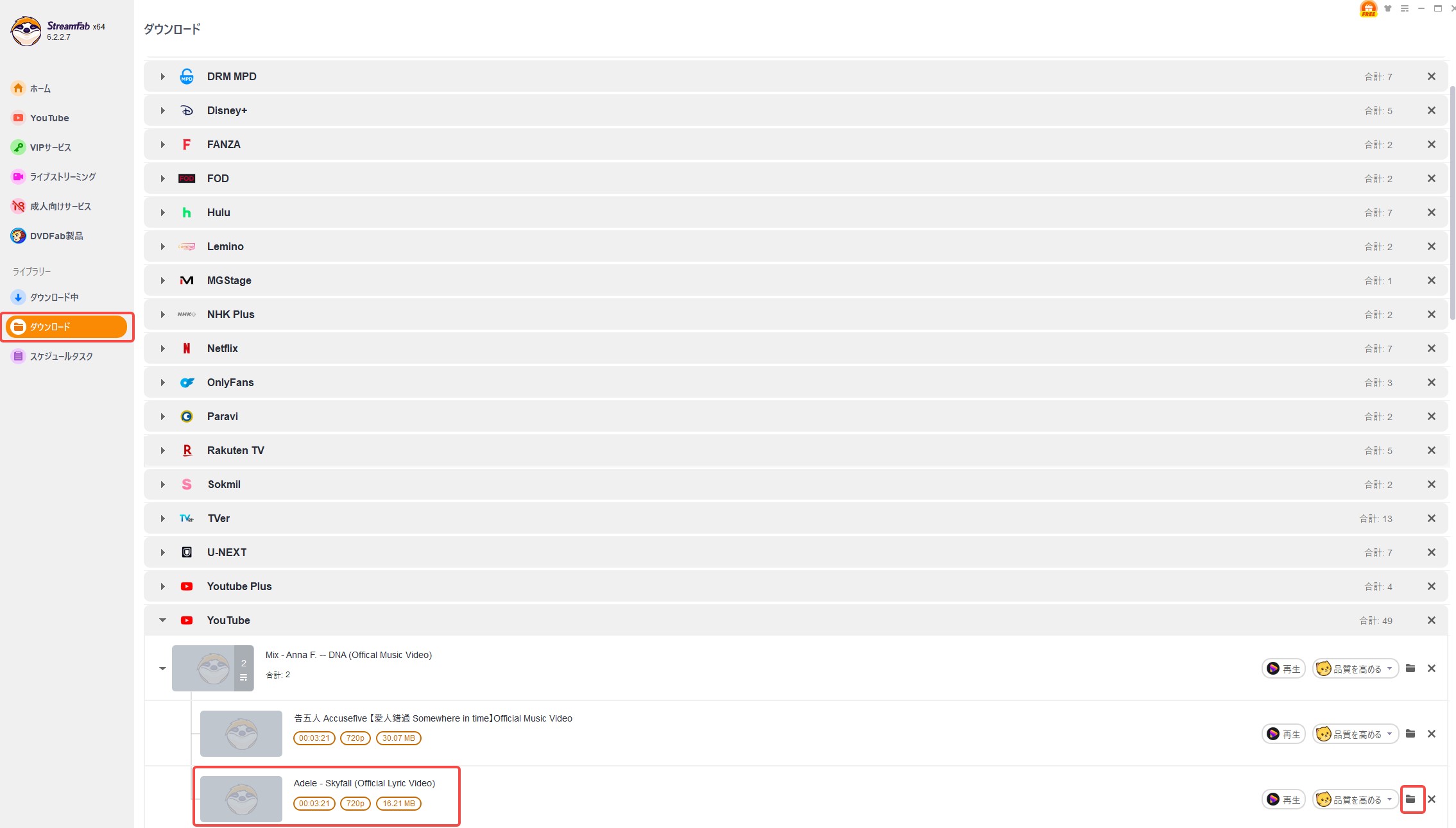Viewport: 1456px width, 828px height.
Task: Play the Accusefive music video
Action: click(1283, 734)
